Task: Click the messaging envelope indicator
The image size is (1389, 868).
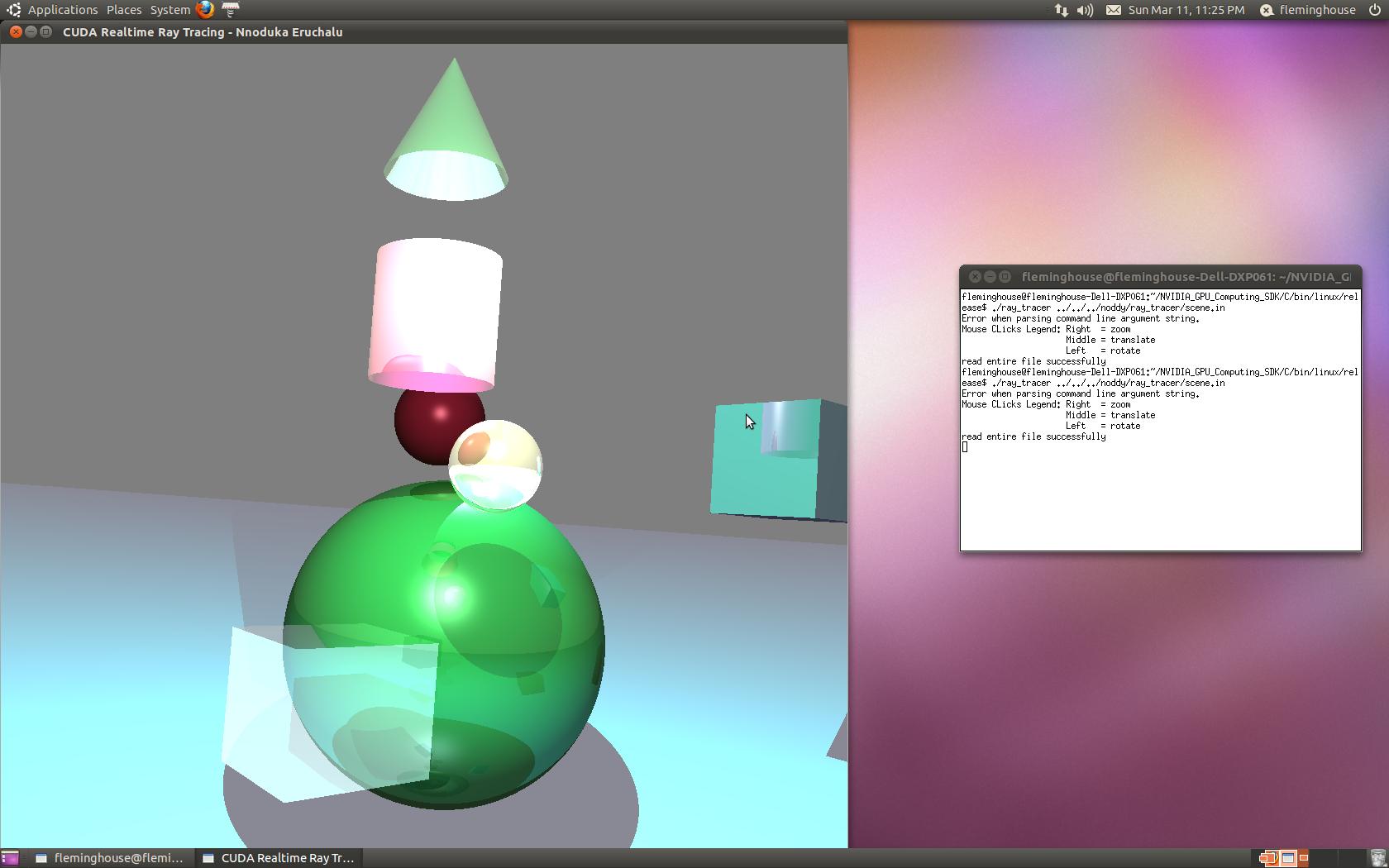Action: [x=1112, y=10]
